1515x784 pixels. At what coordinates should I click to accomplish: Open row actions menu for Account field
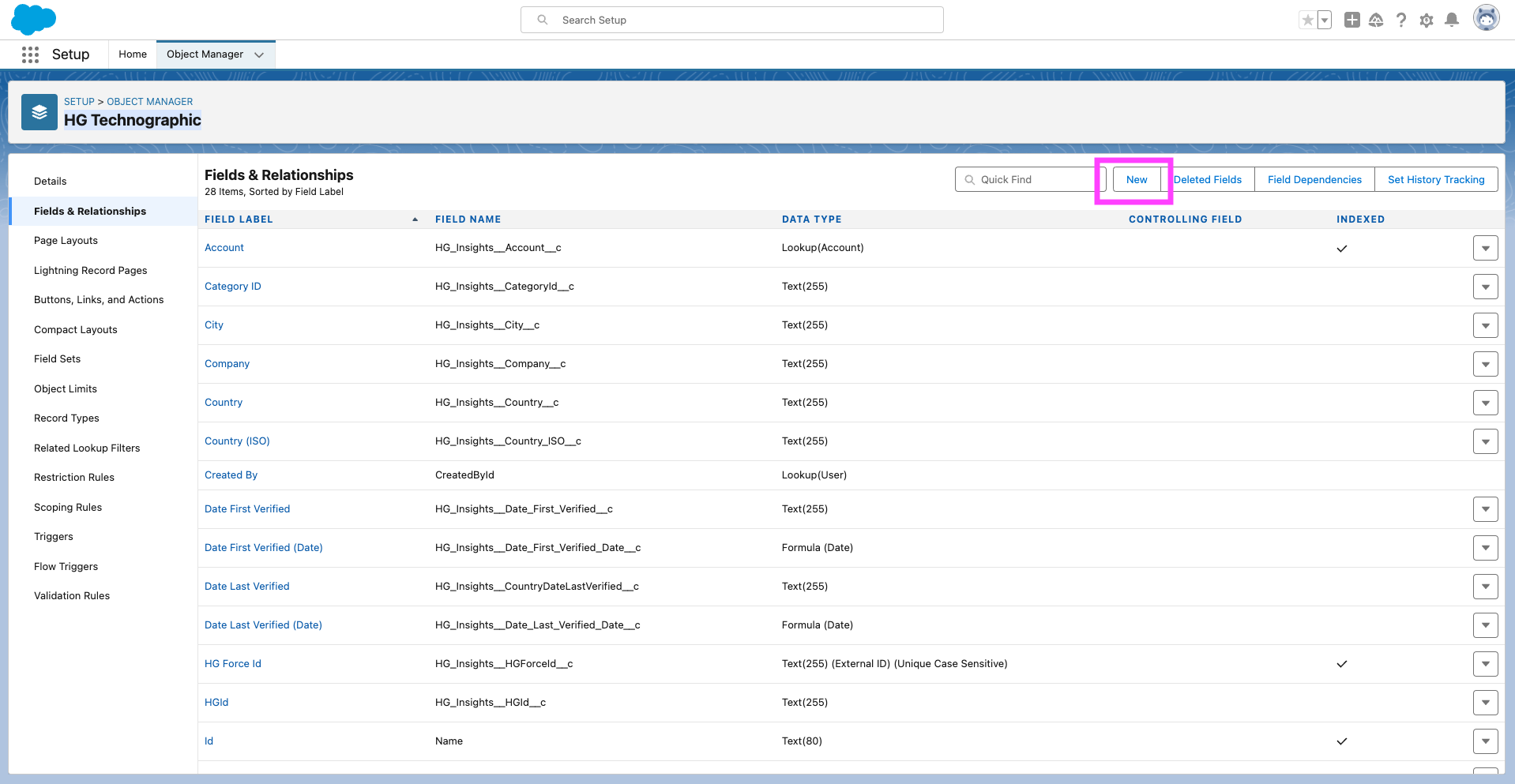pyautogui.click(x=1486, y=248)
